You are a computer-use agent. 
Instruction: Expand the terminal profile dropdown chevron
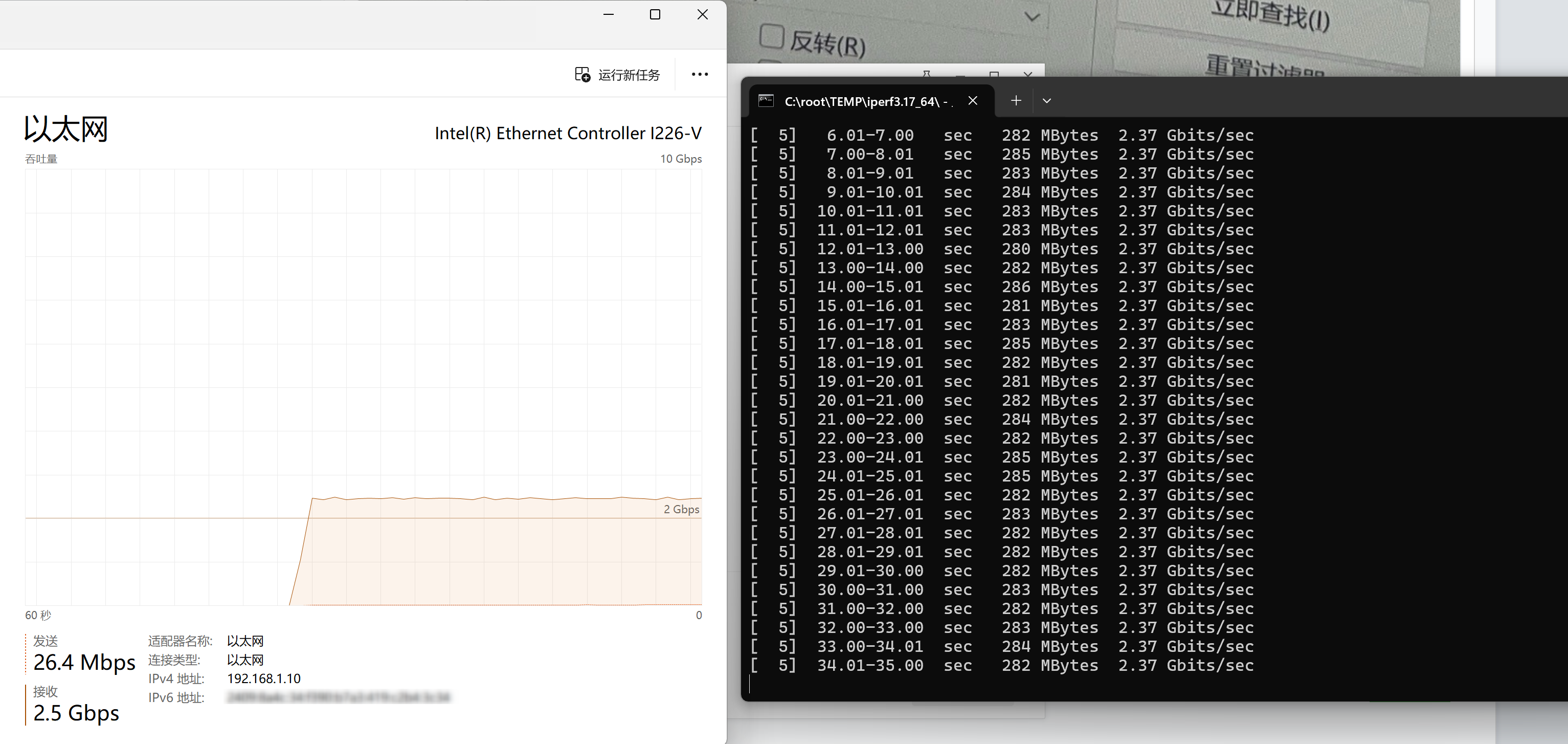point(1047,101)
